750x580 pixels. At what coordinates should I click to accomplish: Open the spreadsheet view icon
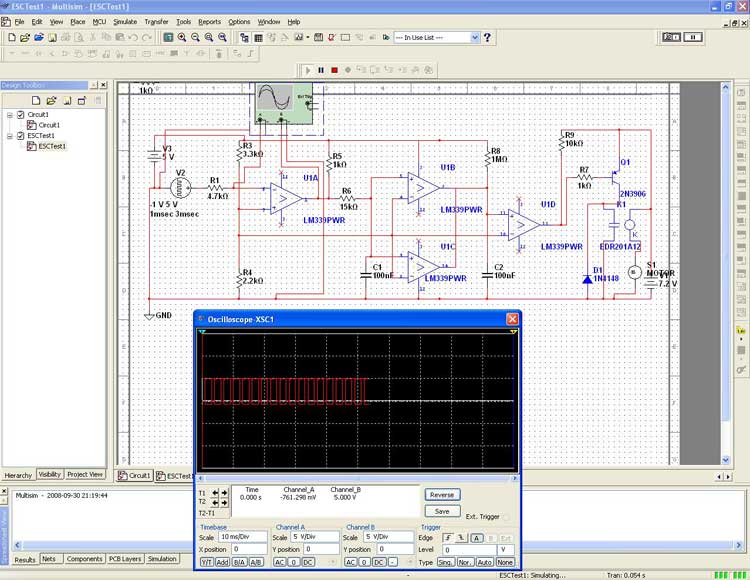(x=258, y=37)
